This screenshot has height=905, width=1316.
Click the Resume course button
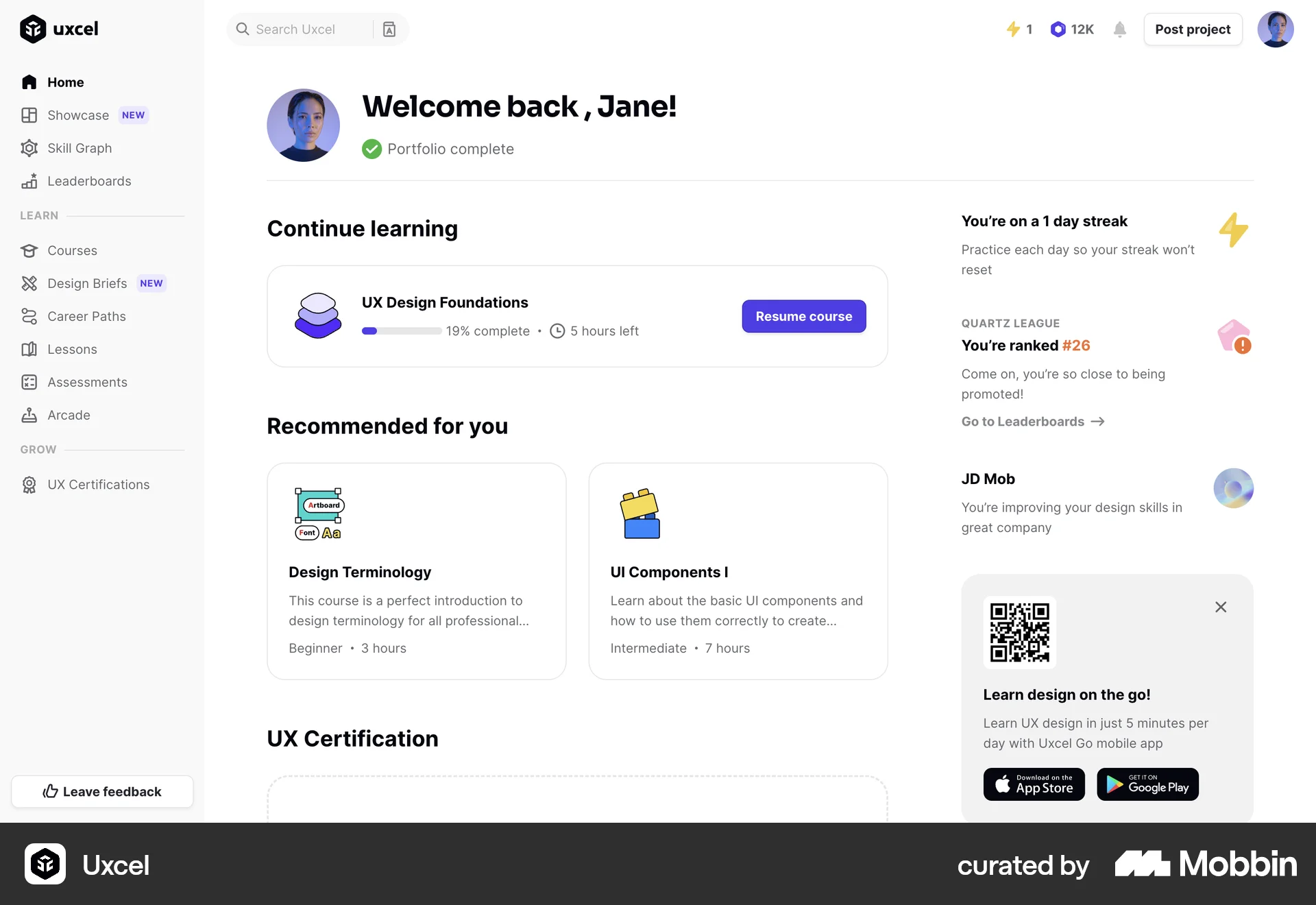pyautogui.click(x=803, y=316)
